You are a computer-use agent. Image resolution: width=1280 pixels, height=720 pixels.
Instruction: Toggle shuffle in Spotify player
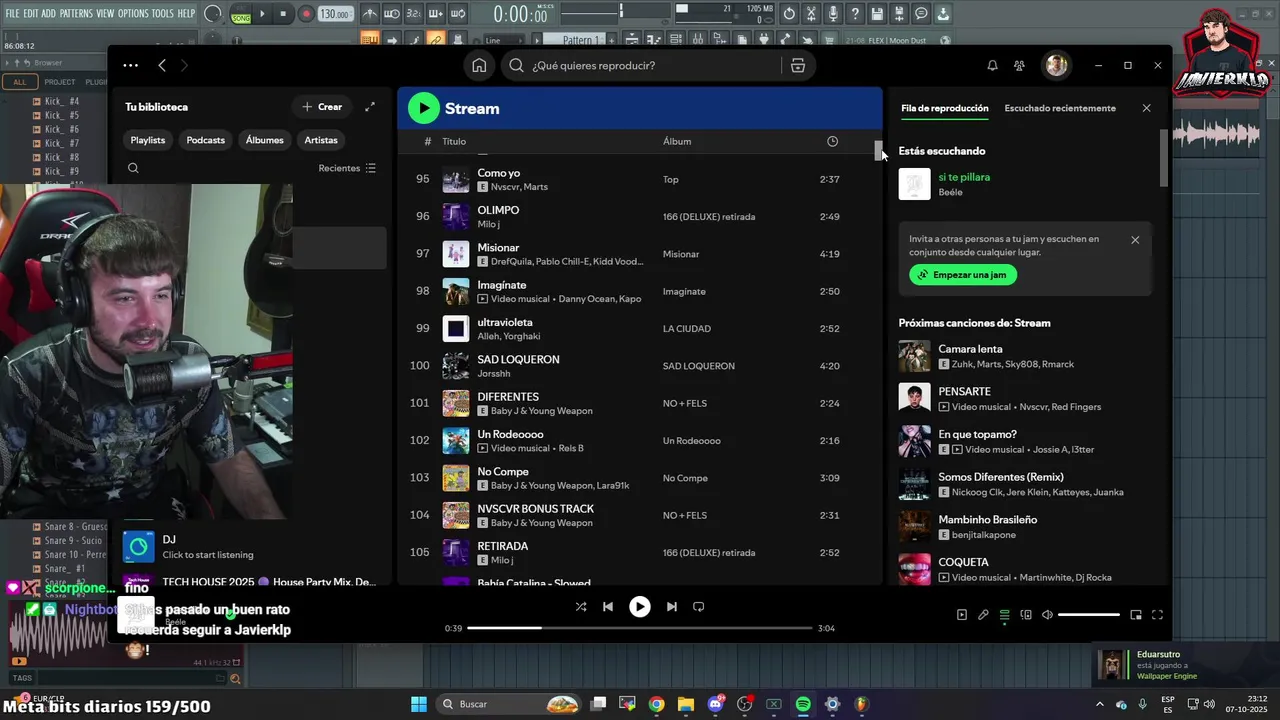[x=581, y=606]
